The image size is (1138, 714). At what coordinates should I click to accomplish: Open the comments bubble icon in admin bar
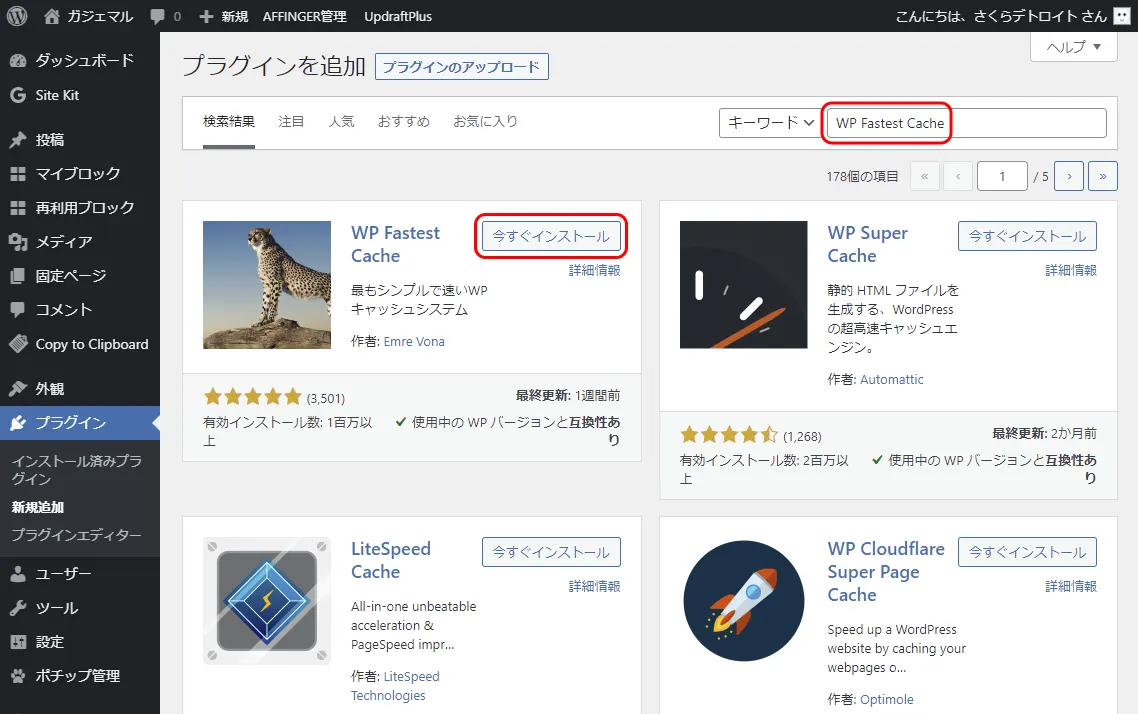(157, 16)
